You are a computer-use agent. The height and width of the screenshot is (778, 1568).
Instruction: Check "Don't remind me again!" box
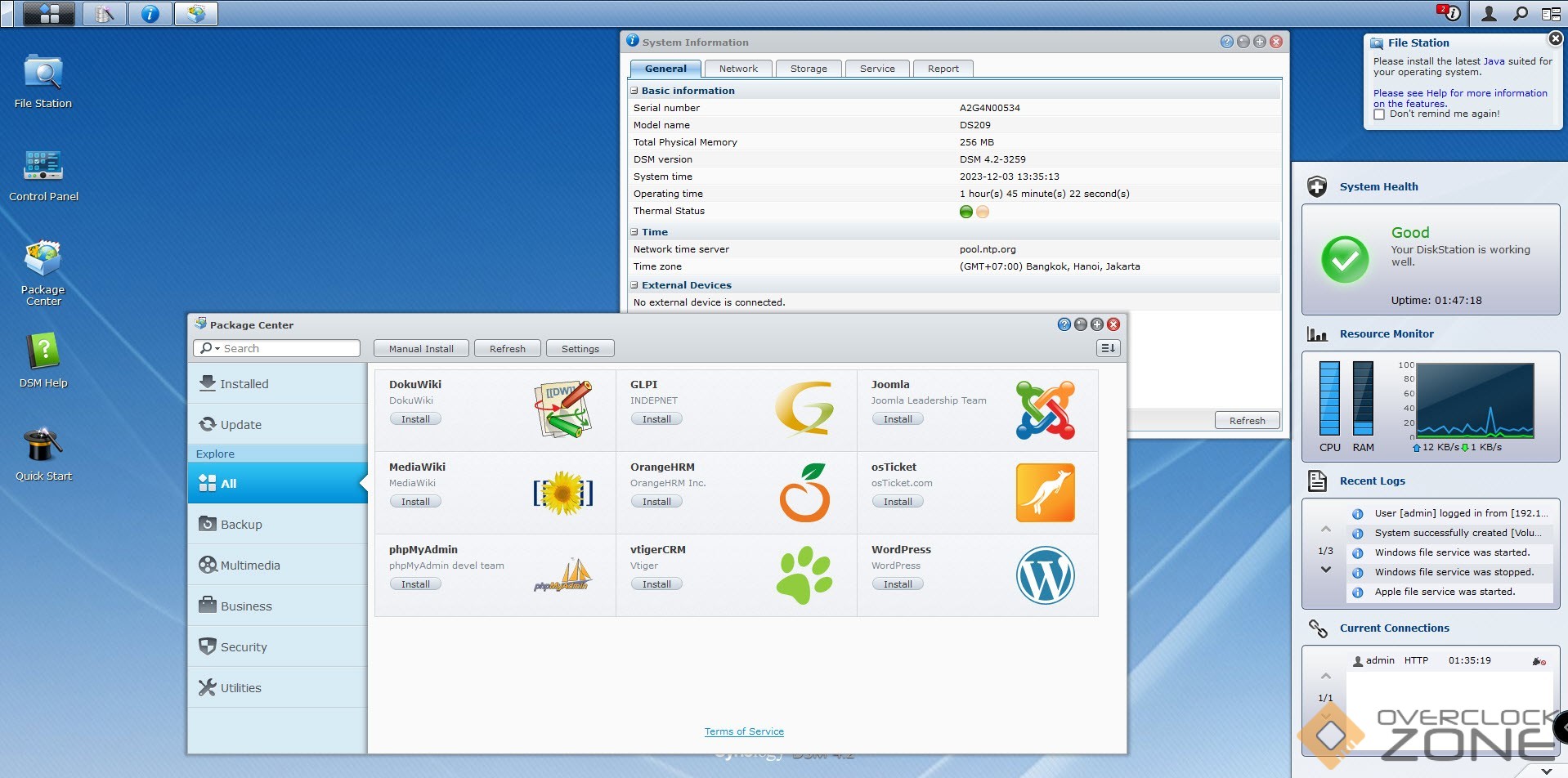[1380, 114]
